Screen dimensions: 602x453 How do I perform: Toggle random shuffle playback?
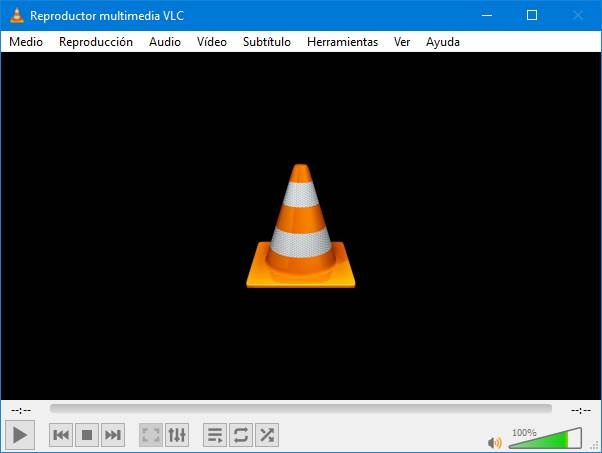[x=267, y=435]
